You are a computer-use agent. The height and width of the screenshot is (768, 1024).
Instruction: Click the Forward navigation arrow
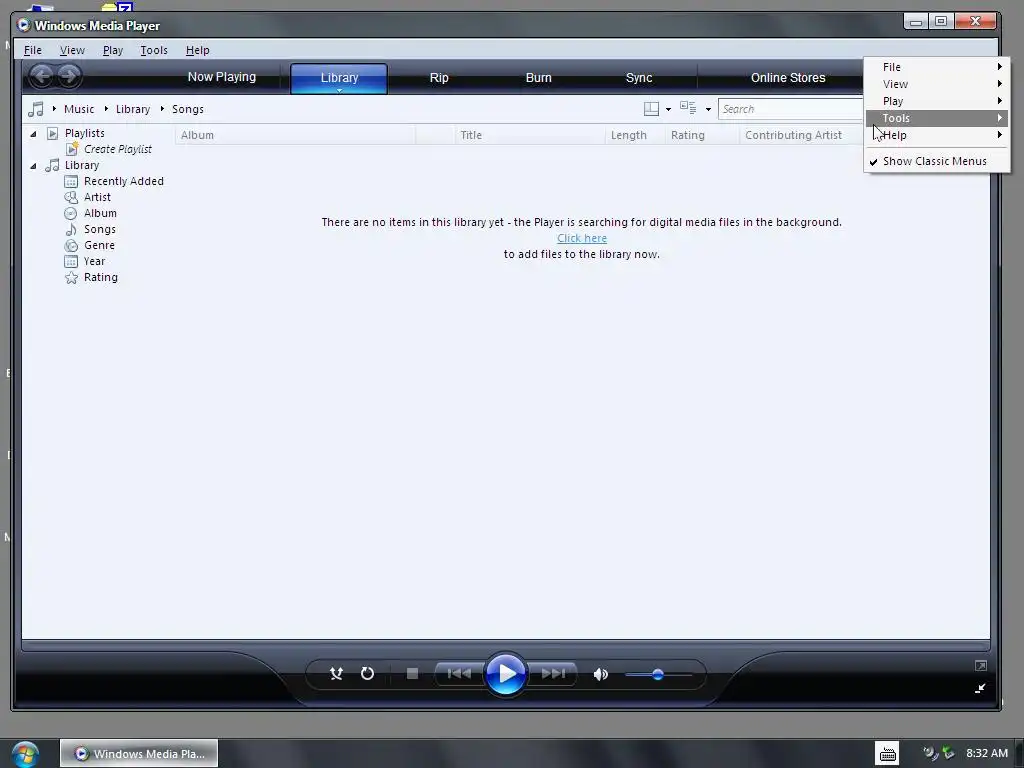[69, 76]
